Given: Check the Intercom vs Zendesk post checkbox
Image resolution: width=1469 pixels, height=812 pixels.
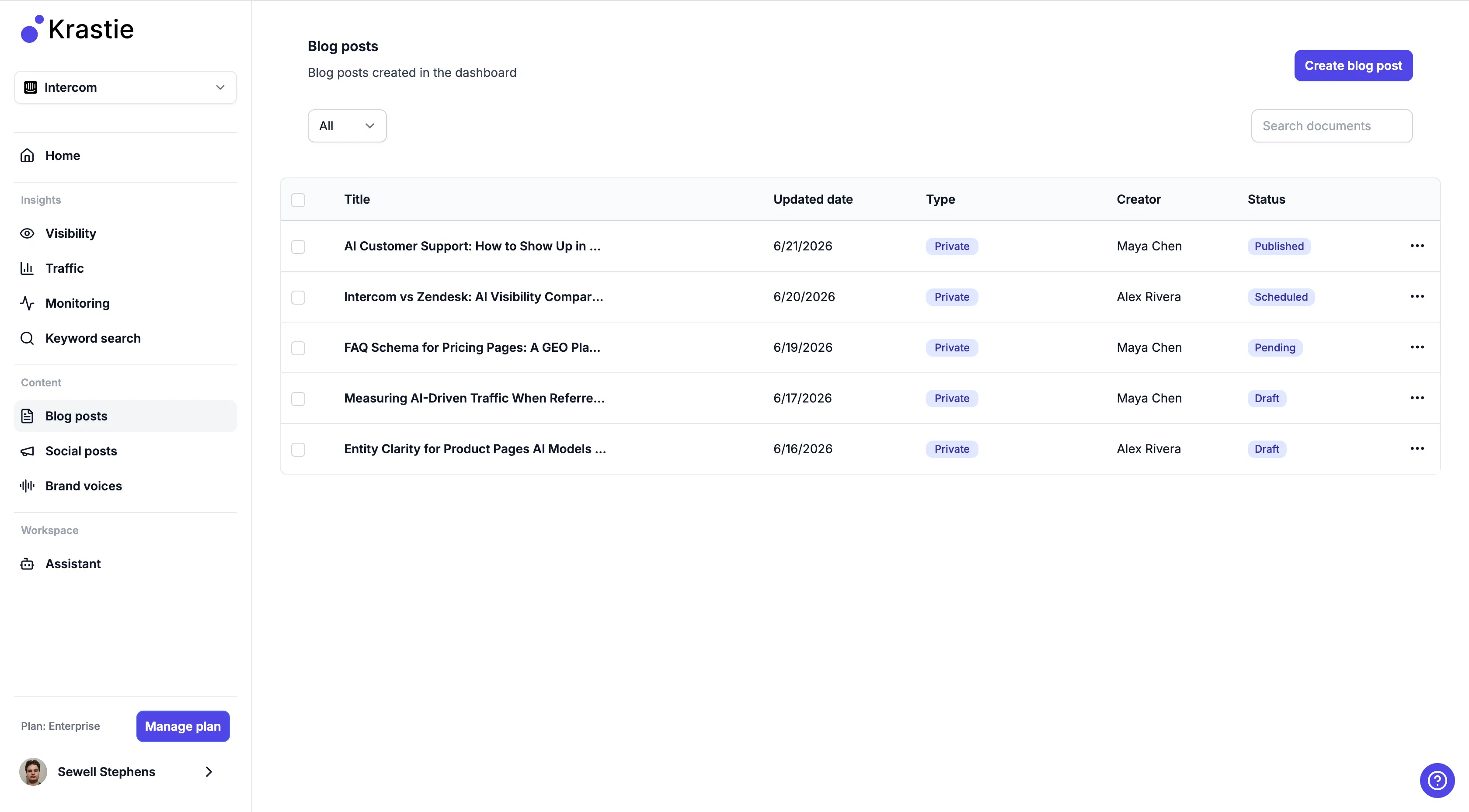Looking at the screenshot, I should click(x=298, y=297).
